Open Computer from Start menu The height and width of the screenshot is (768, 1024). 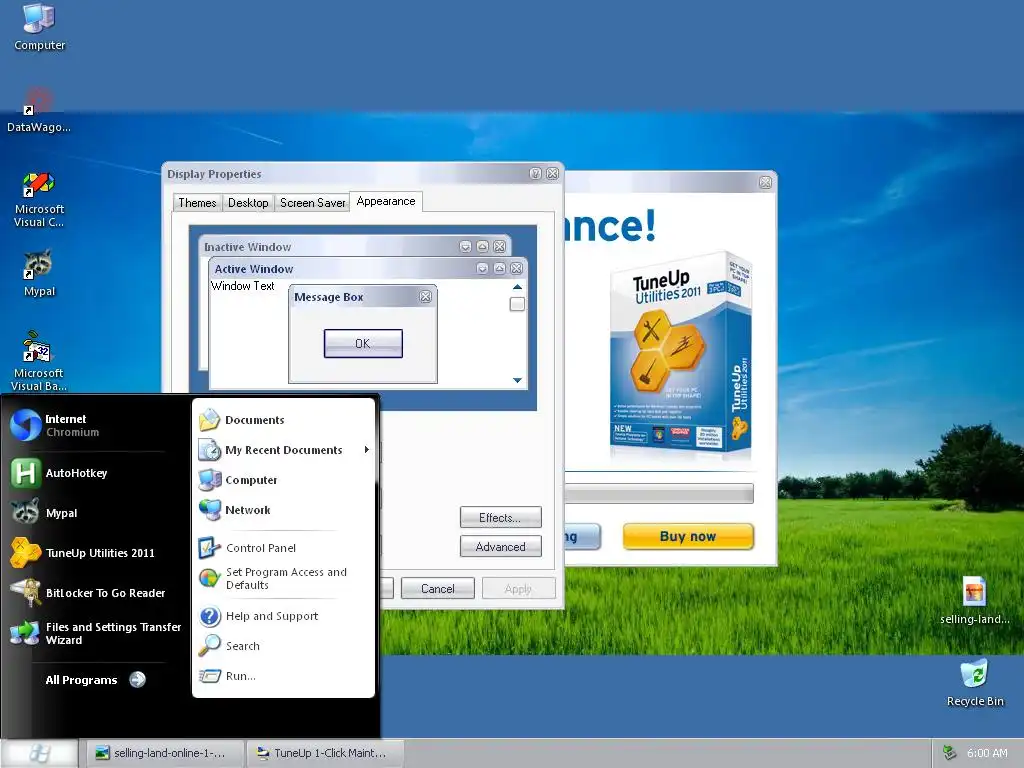tap(283, 480)
